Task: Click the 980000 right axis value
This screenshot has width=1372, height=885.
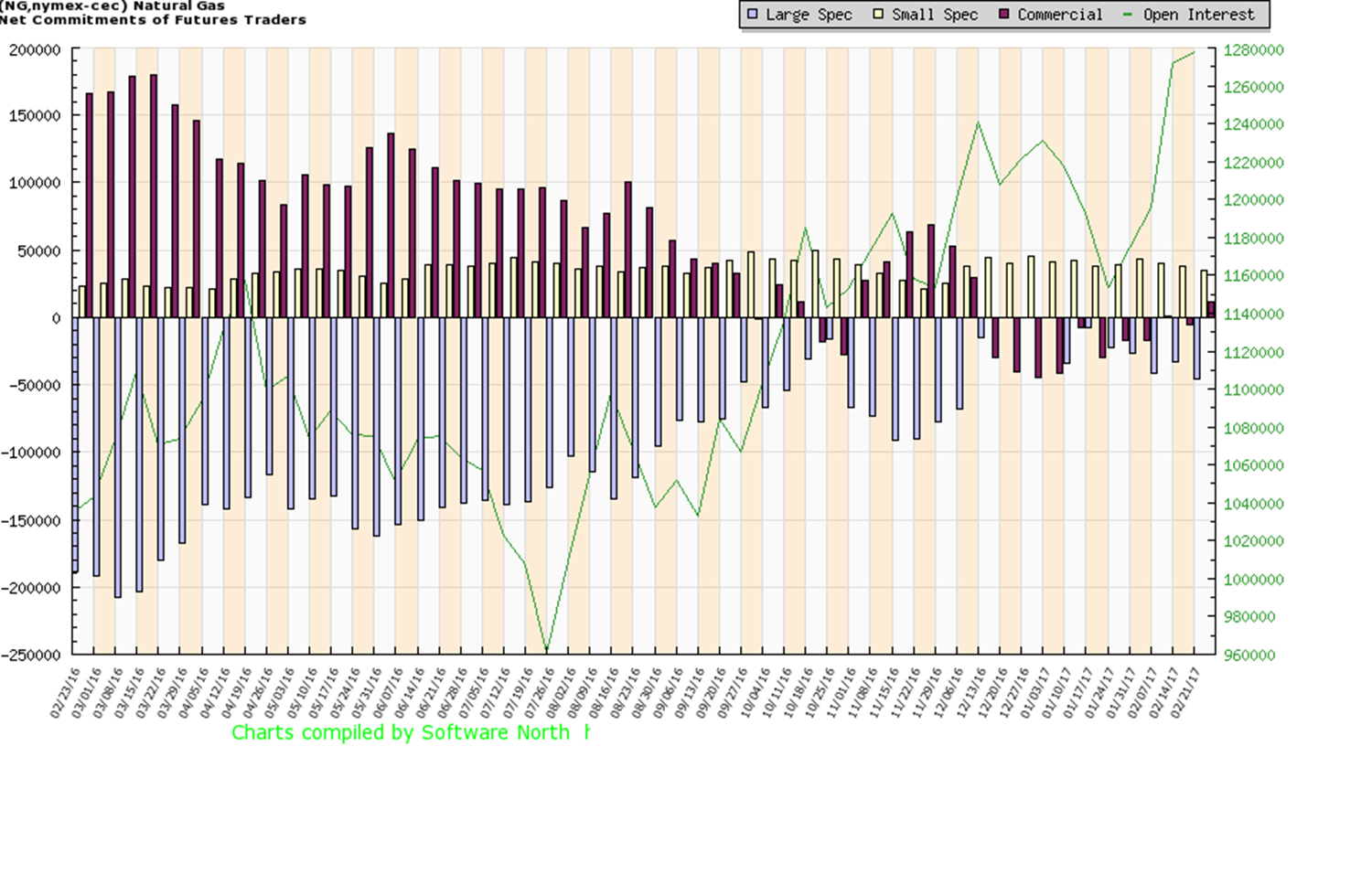Action: click(1249, 617)
